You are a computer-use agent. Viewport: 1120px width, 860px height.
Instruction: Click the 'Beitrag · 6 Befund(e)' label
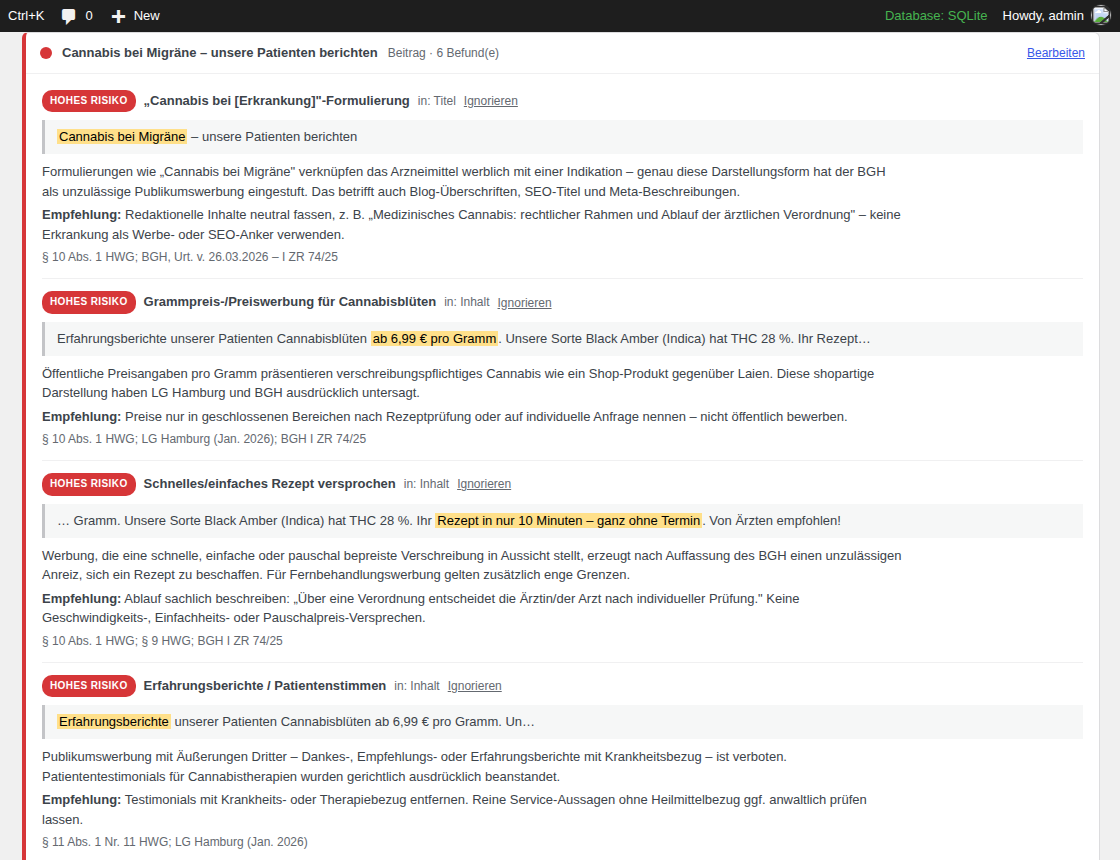point(444,53)
